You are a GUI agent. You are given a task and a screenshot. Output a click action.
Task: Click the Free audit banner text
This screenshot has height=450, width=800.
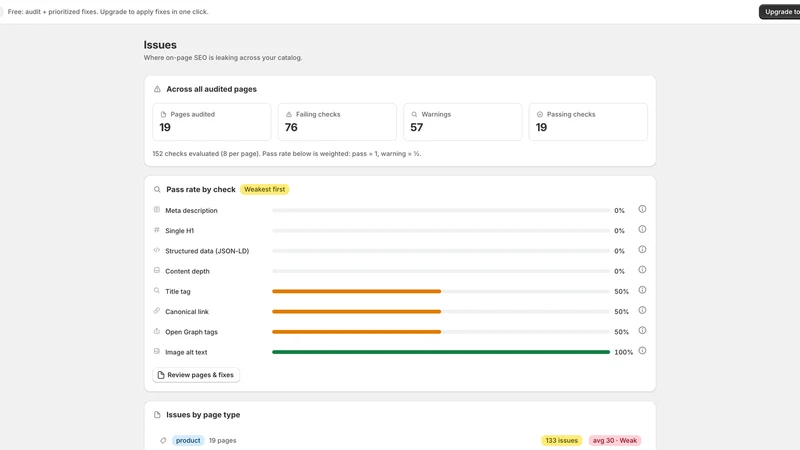(x=108, y=12)
